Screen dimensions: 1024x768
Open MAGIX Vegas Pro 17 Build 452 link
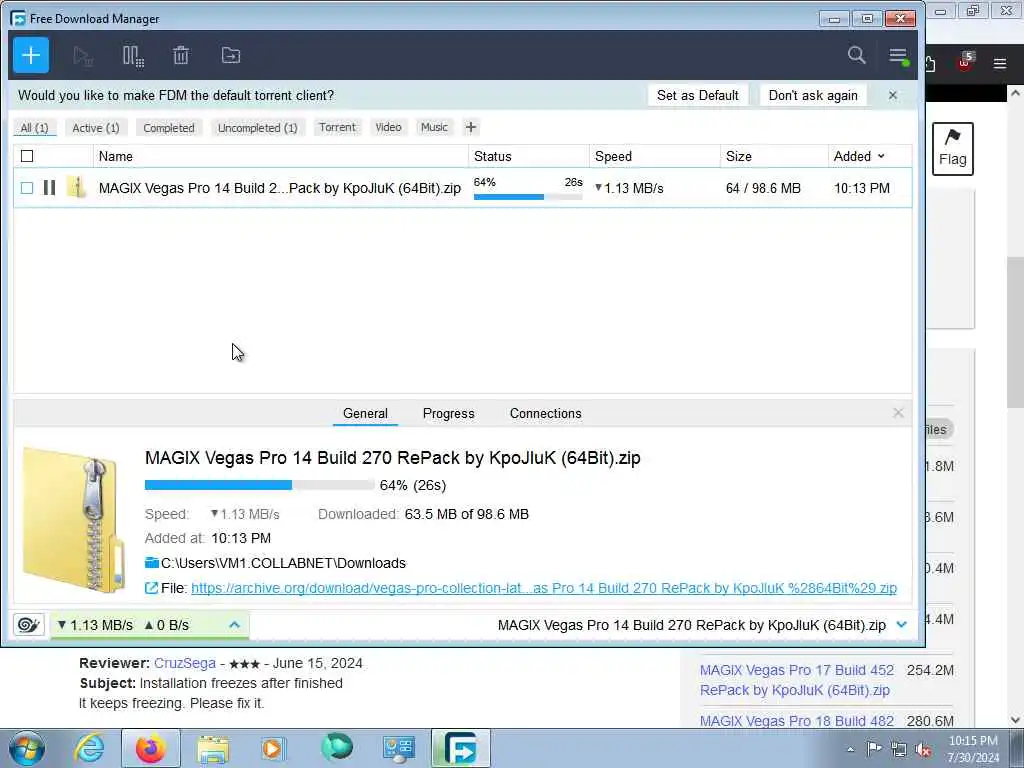click(x=797, y=680)
